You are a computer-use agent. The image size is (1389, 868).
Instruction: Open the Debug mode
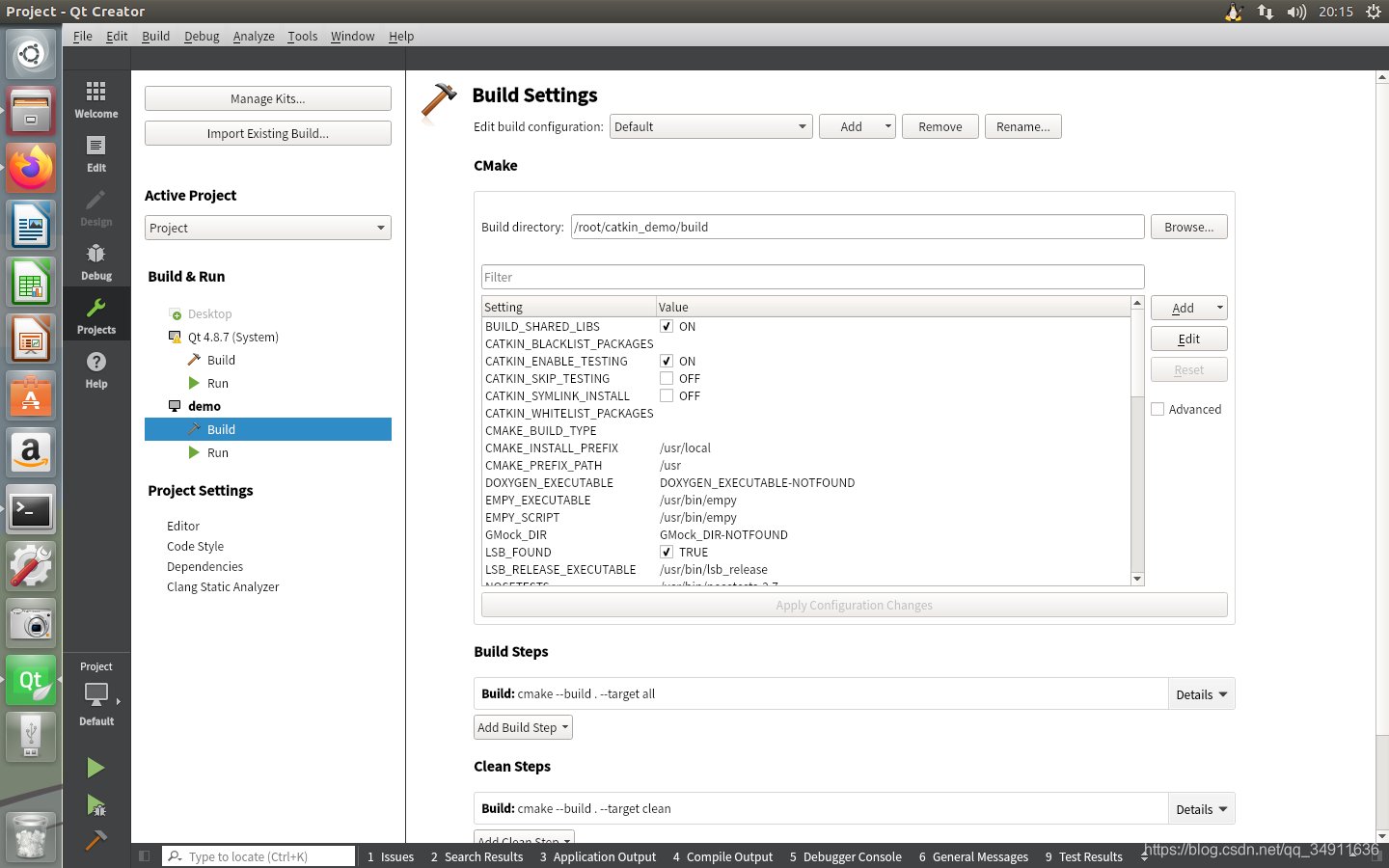[x=96, y=261]
